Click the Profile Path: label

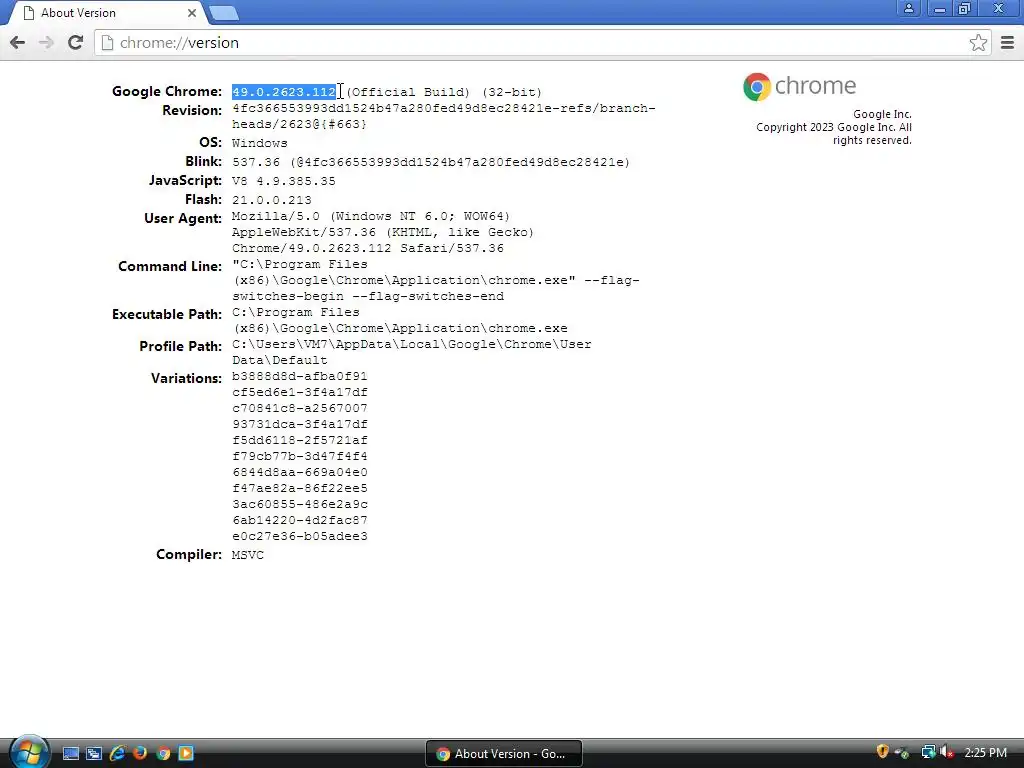[180, 347]
